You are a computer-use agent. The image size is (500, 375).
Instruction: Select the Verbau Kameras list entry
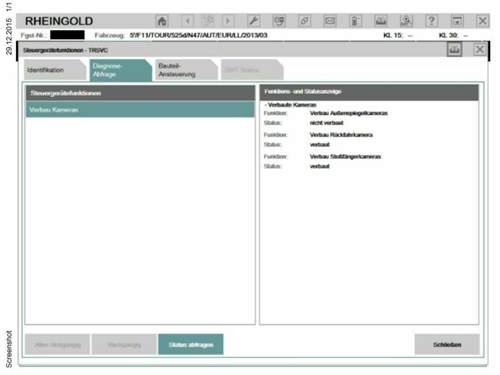pyautogui.click(x=140, y=110)
